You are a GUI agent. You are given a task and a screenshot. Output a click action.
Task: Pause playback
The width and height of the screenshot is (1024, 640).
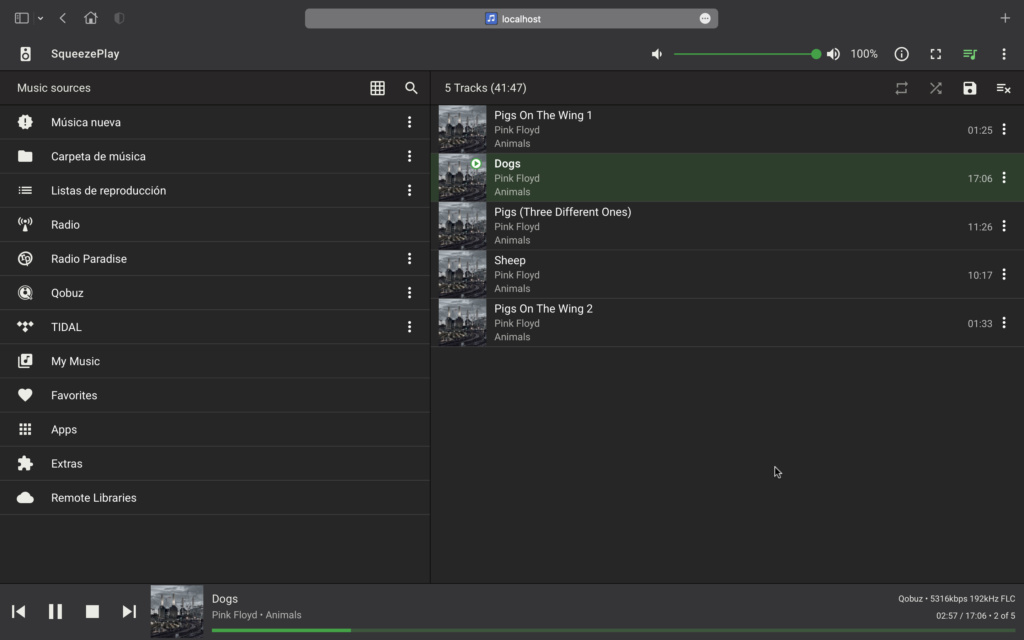56,611
